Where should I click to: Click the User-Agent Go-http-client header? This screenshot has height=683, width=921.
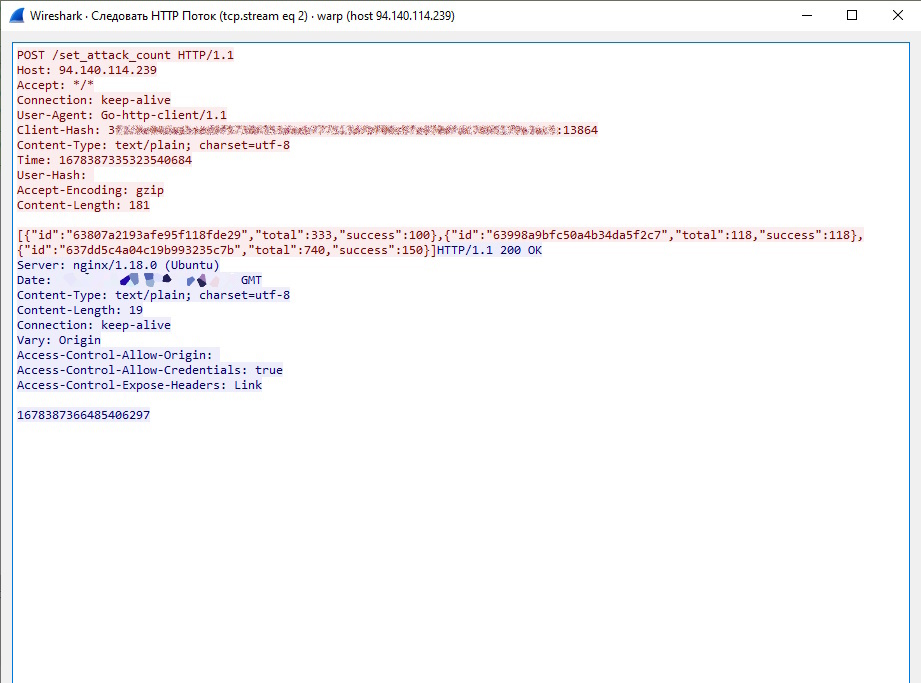122,115
